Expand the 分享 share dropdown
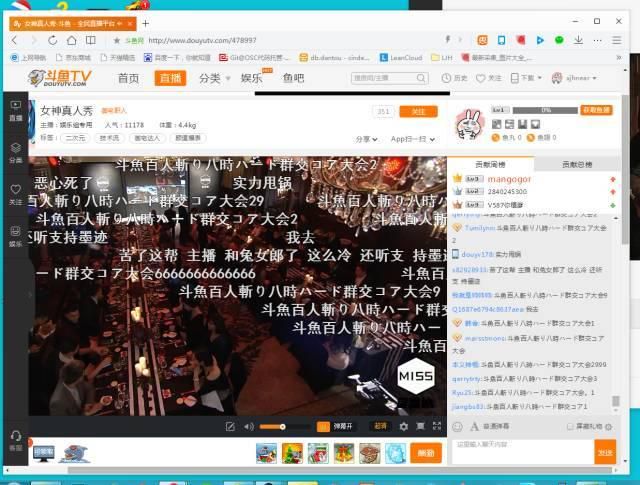The height and width of the screenshot is (485, 640). click(366, 139)
